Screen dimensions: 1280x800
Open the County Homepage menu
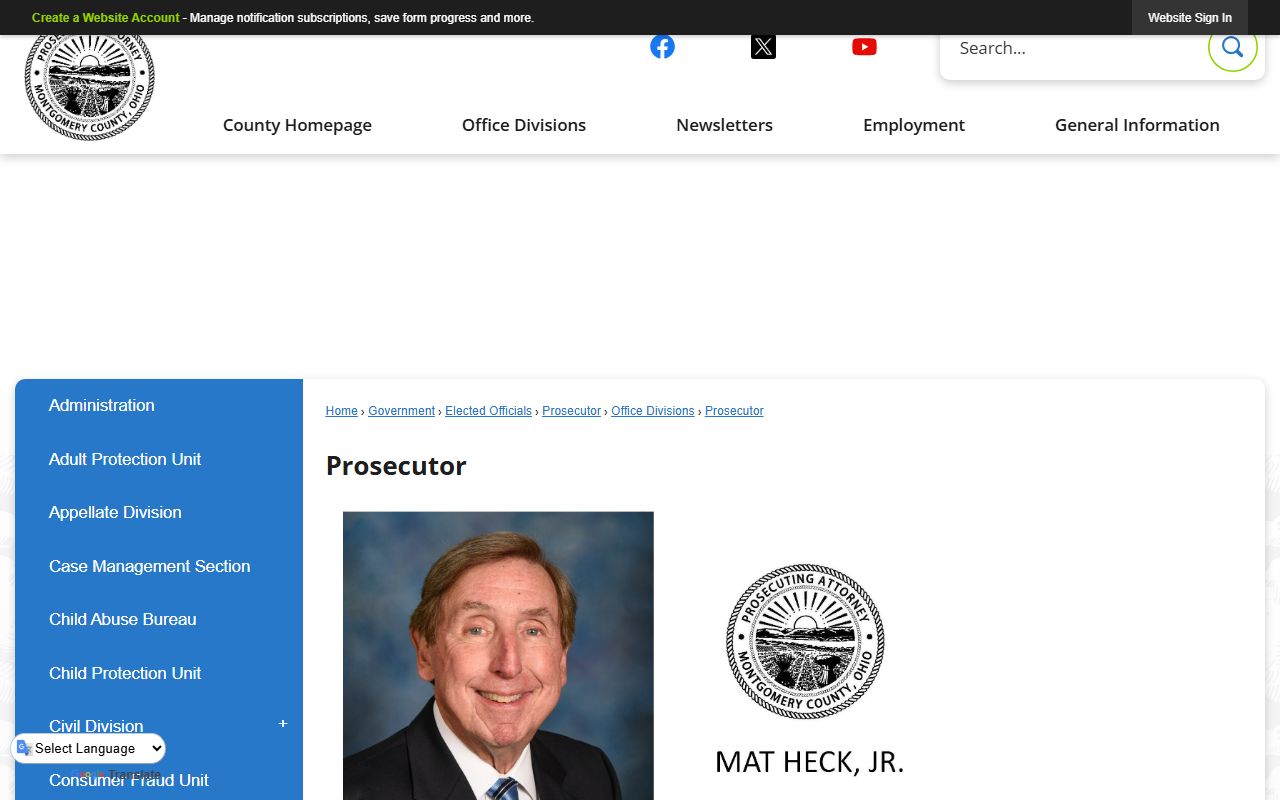click(297, 125)
